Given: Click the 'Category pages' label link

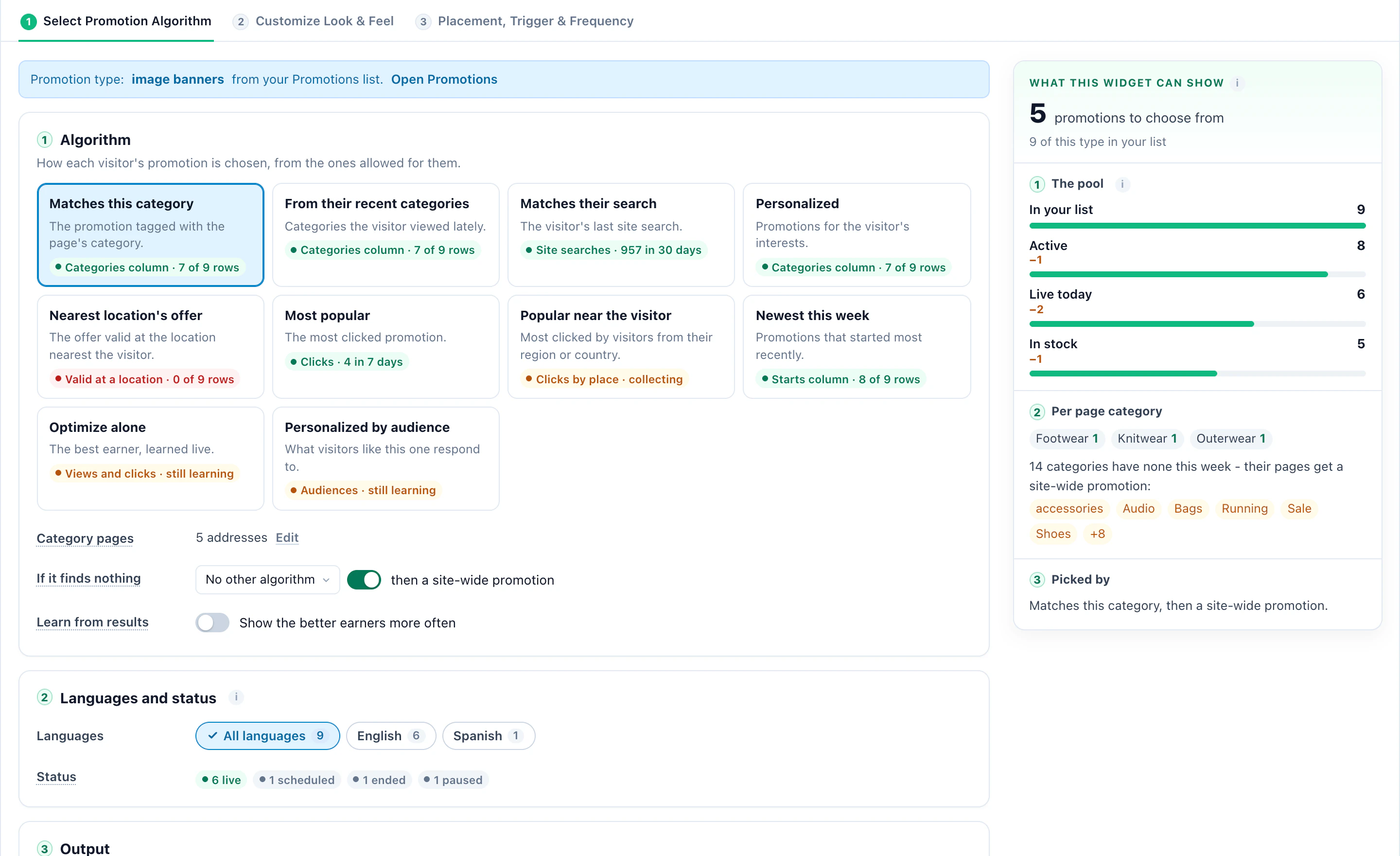Looking at the screenshot, I should [x=85, y=538].
